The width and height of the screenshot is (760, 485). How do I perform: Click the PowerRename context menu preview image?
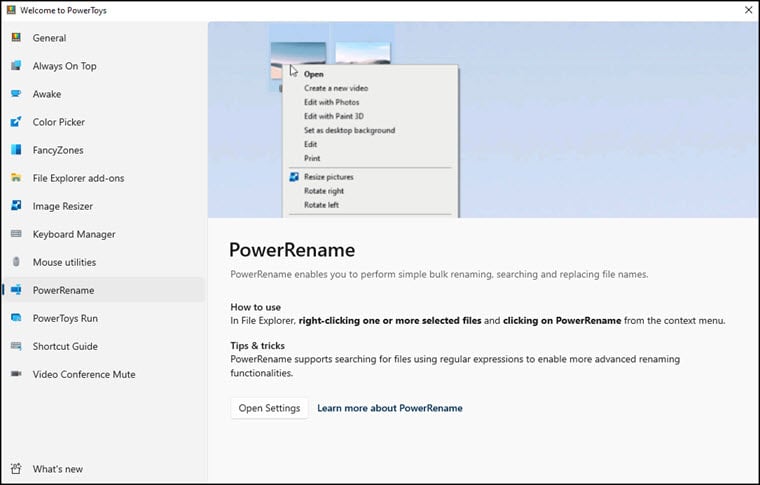click(x=483, y=120)
